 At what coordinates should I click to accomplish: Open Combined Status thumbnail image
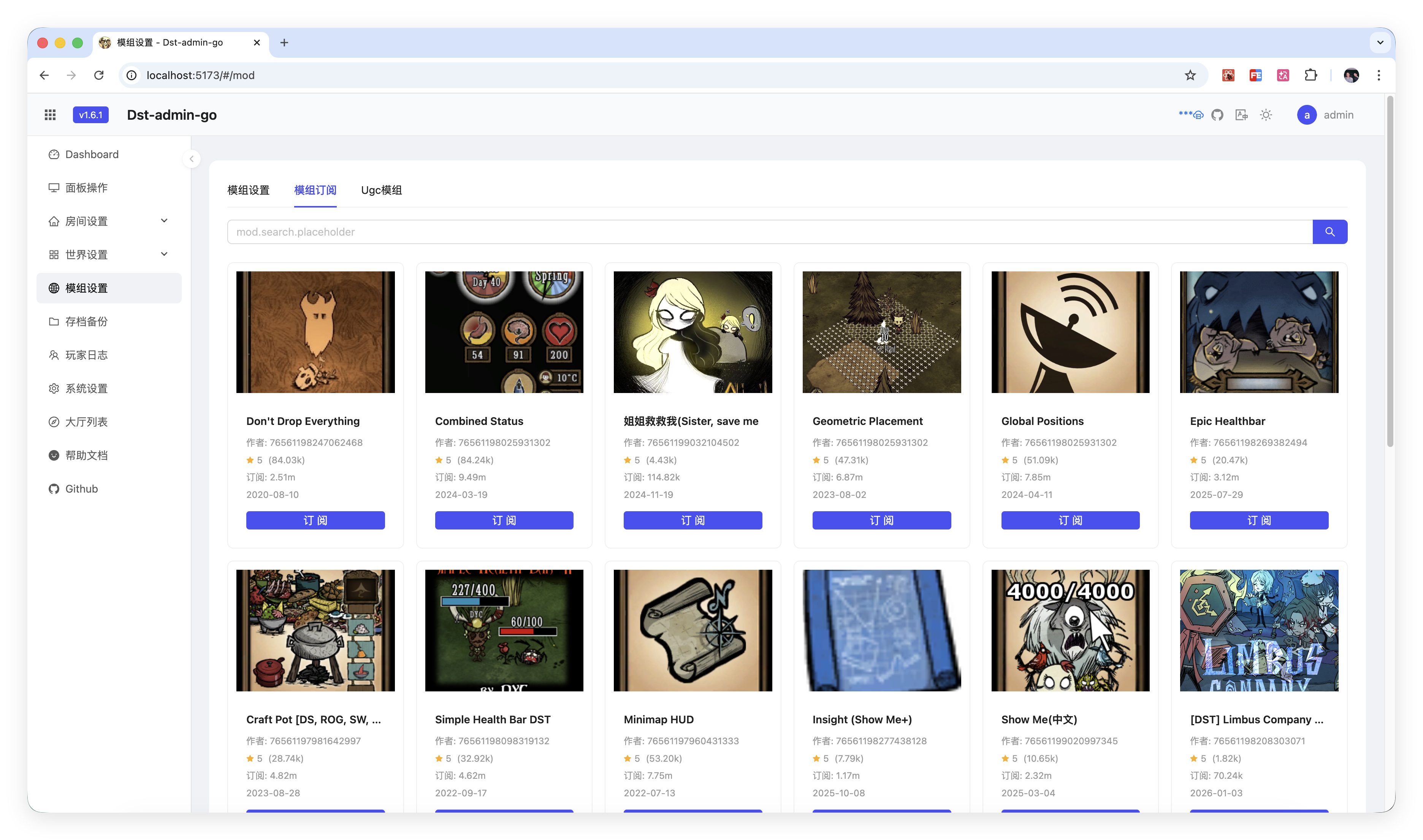[x=504, y=332]
